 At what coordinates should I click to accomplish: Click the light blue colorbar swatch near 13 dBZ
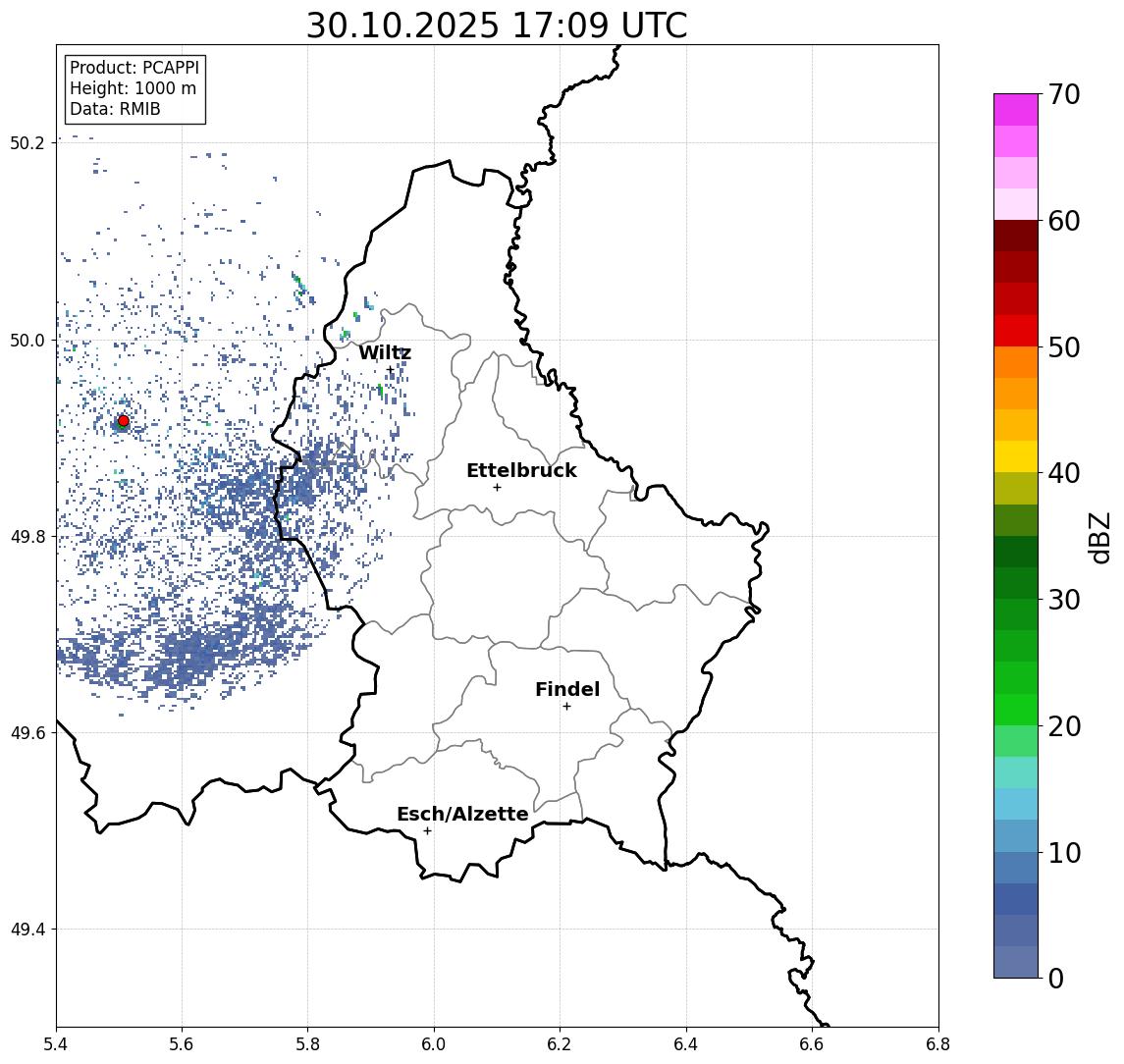(1016, 805)
